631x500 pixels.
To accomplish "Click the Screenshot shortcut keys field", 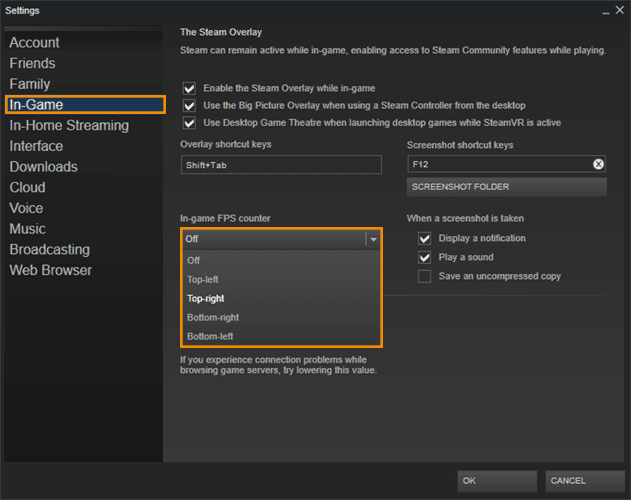I will click(x=506, y=164).
